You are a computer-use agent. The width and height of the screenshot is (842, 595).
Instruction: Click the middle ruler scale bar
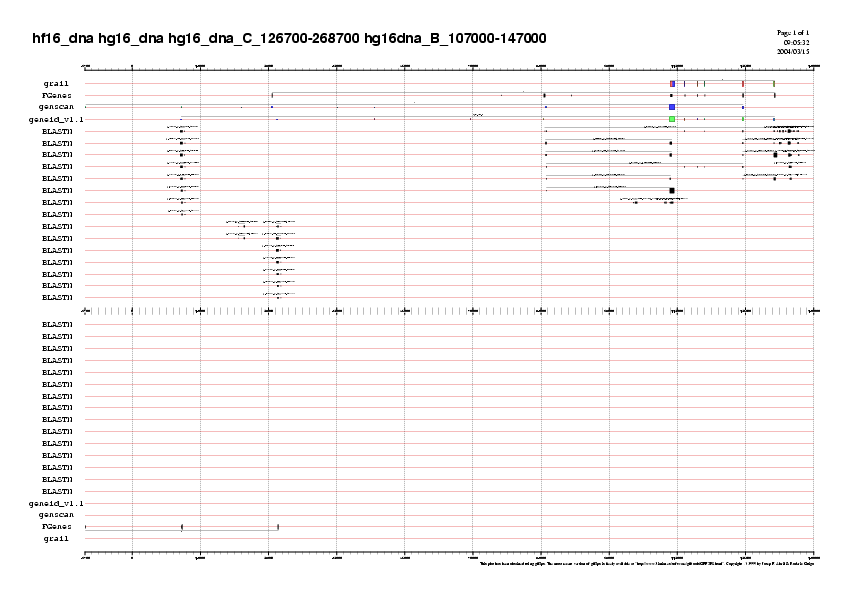[448, 311]
